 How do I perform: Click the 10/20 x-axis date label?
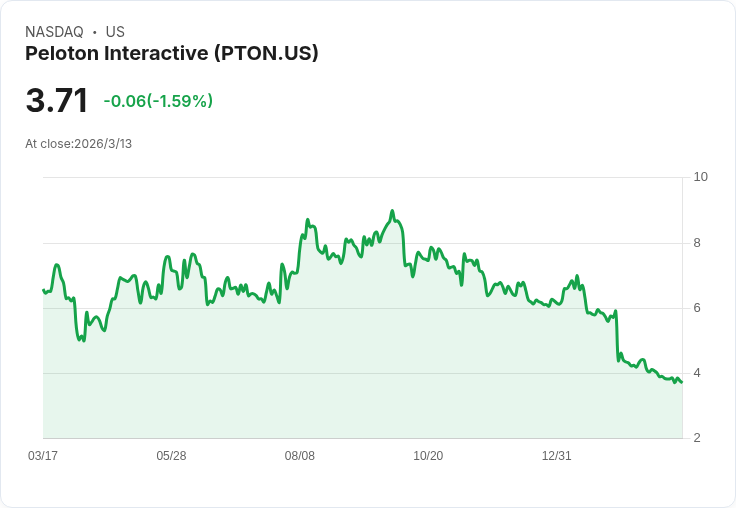428,456
